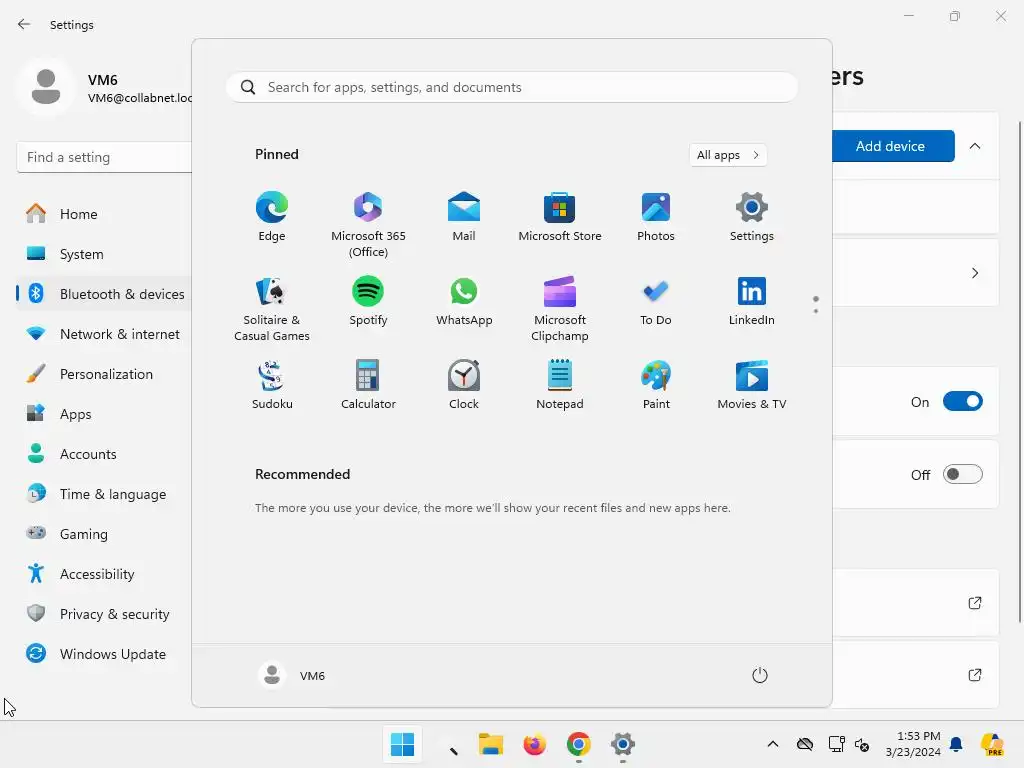Click the VM6 profile picture in Settings

click(46, 87)
